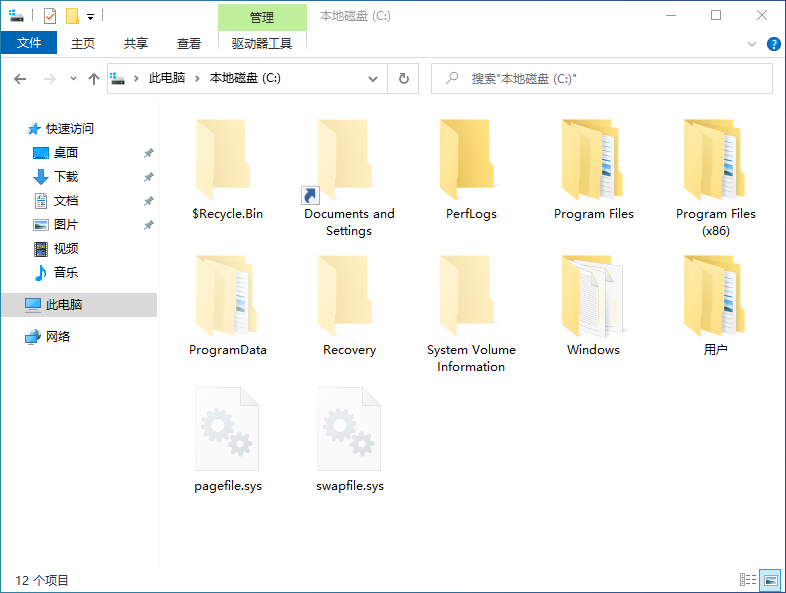The width and height of the screenshot is (786, 593).
Task: Open 下载 in navigation pane
Action: 66,176
